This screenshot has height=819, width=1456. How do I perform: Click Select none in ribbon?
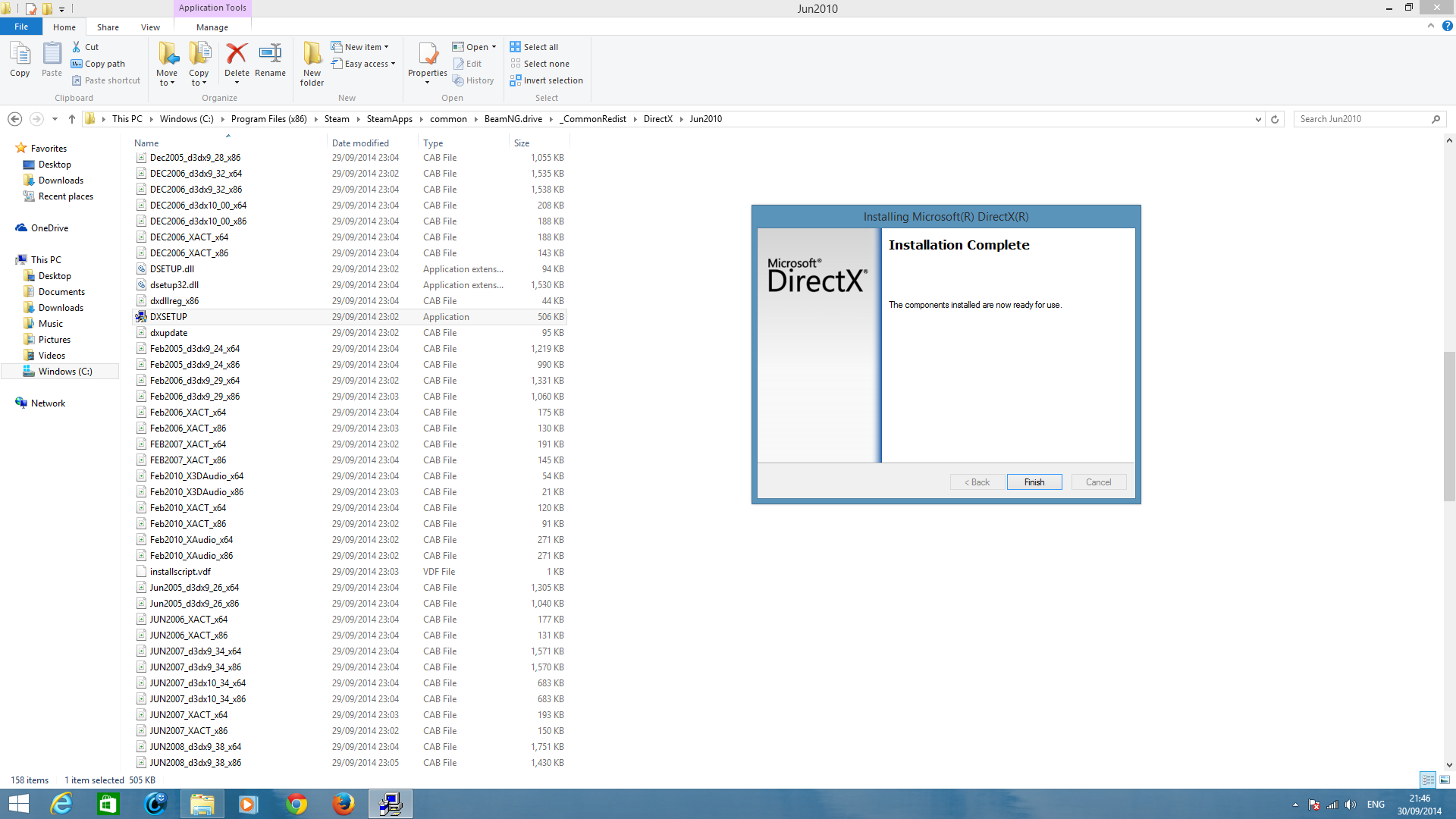(539, 64)
